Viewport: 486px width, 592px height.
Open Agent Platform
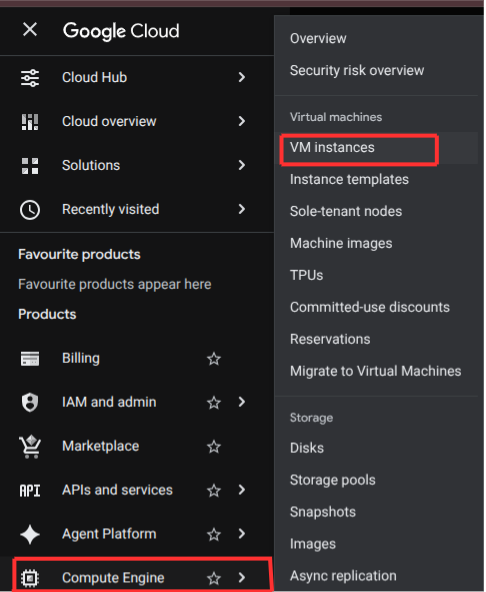pyautogui.click(x=109, y=534)
